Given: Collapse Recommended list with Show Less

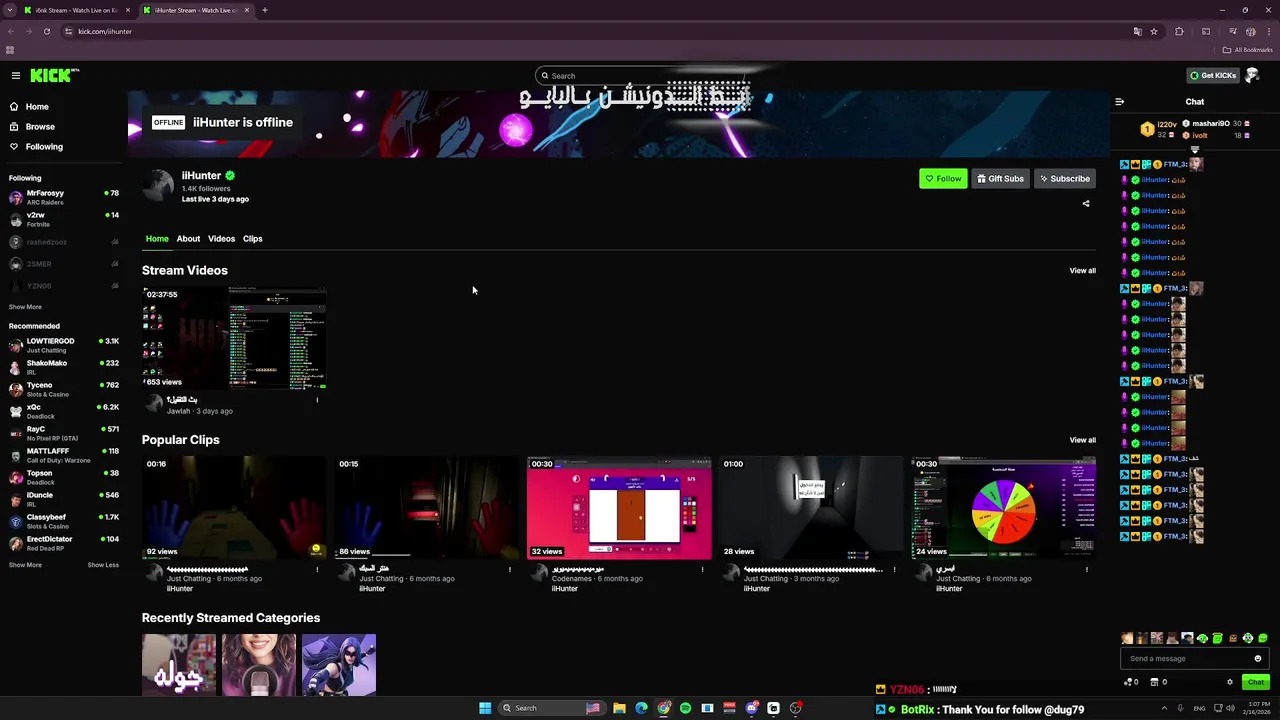Looking at the screenshot, I should (x=103, y=565).
